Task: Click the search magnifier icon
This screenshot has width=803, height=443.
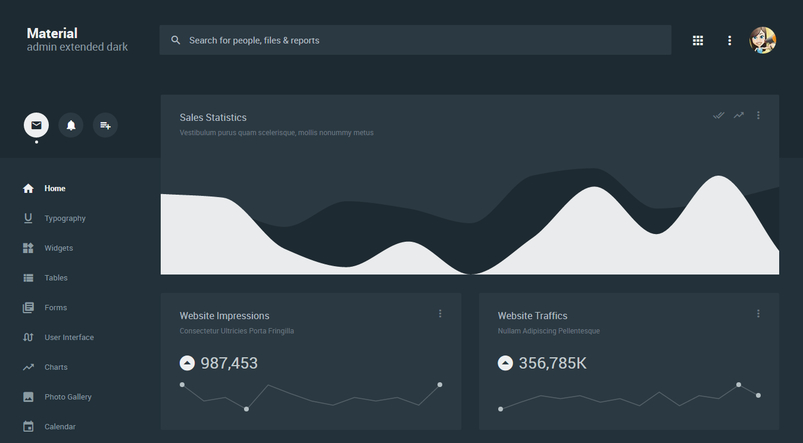Action: click(x=175, y=40)
